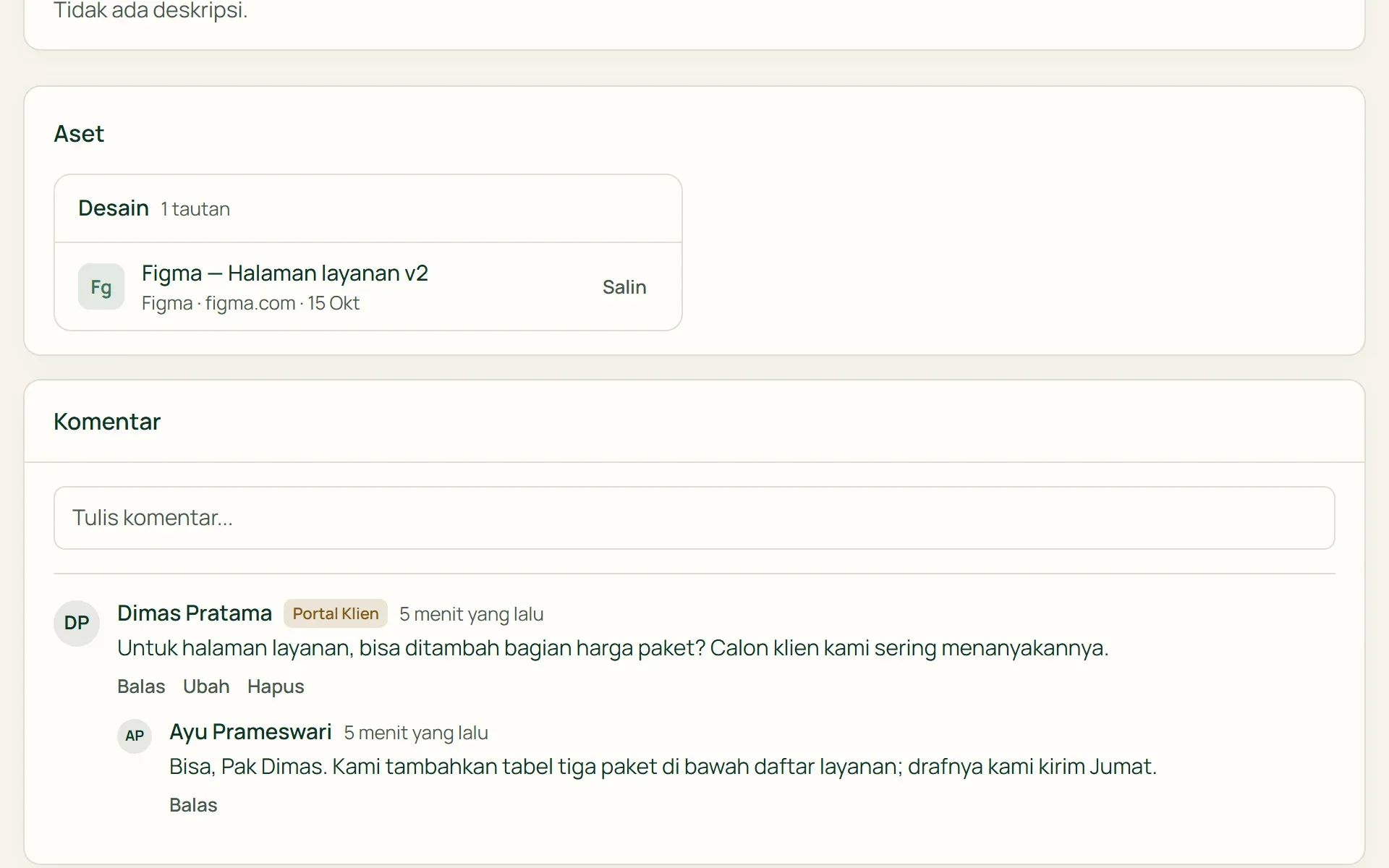Click the Portal Klien badge

pos(336,613)
